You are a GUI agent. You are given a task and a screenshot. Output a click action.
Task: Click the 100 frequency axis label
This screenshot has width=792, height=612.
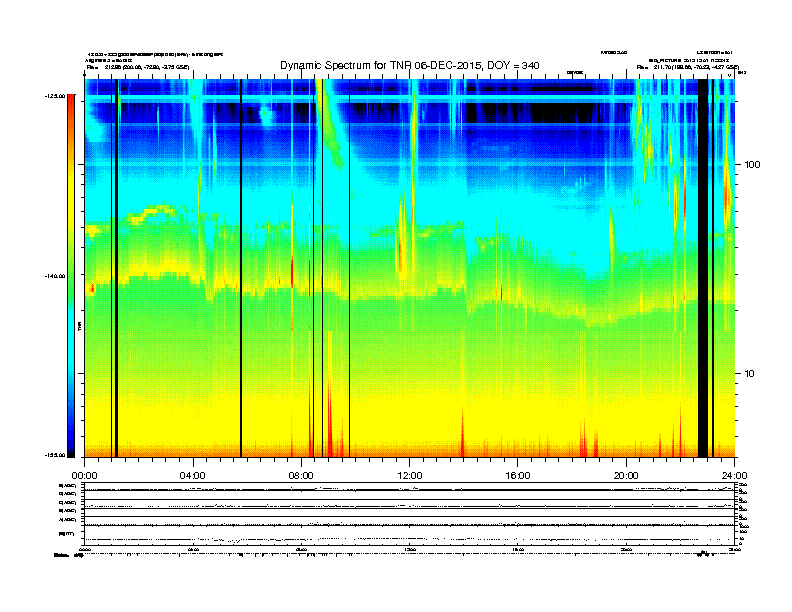(753, 165)
